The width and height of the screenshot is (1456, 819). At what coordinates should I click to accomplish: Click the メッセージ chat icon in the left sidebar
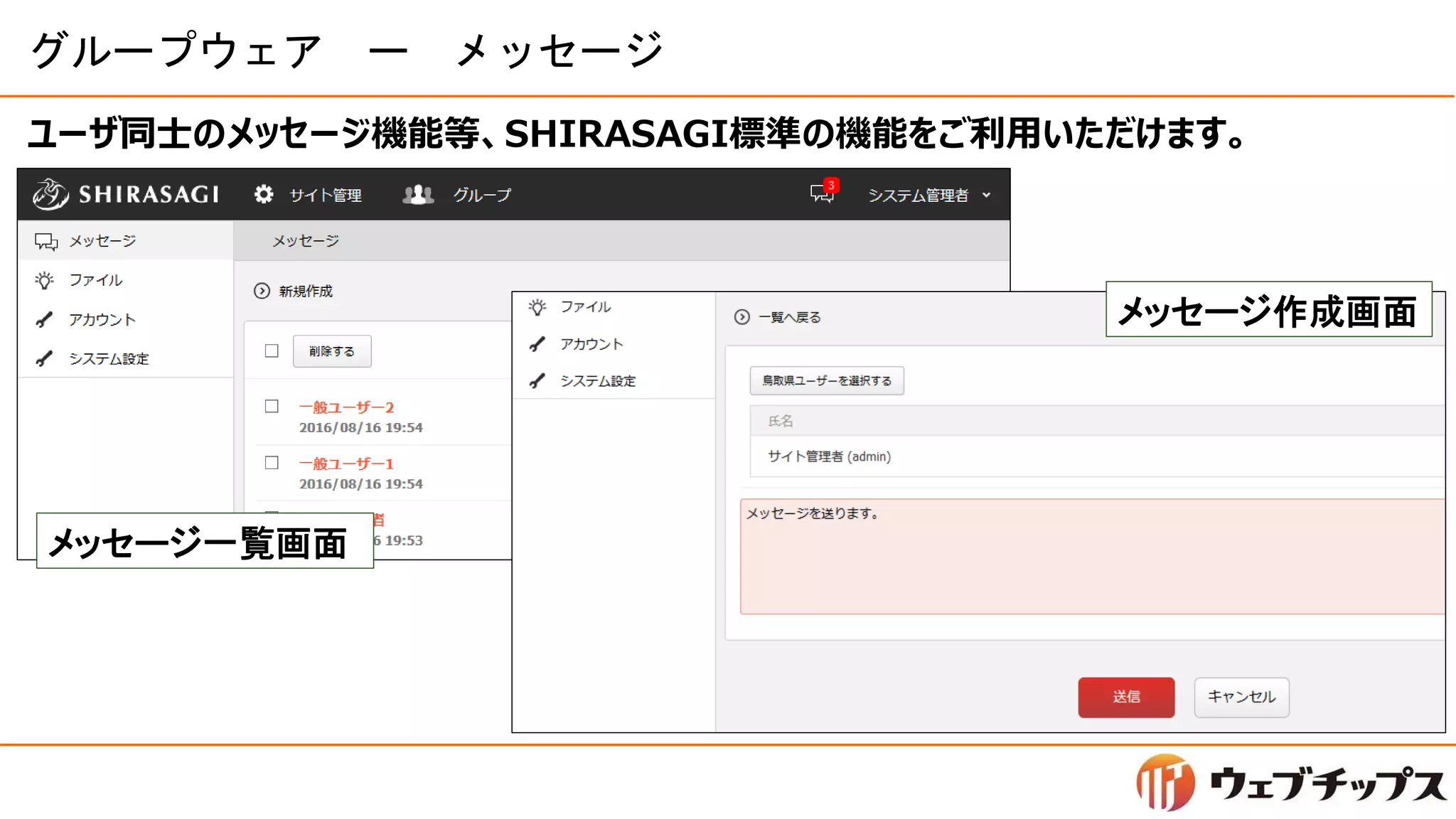46,242
